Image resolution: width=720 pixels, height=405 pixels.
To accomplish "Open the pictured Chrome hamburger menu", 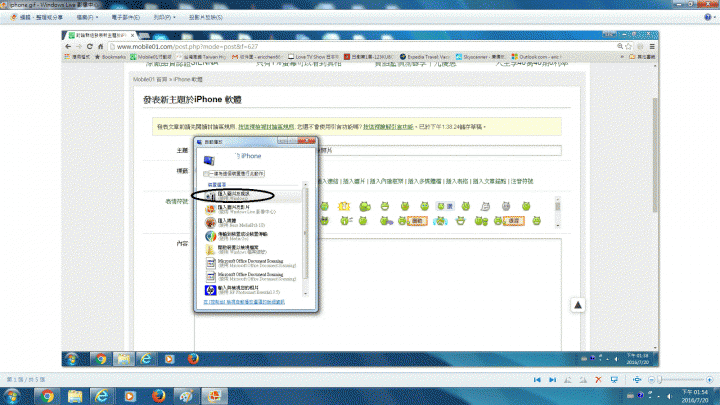I will click(x=652, y=46).
